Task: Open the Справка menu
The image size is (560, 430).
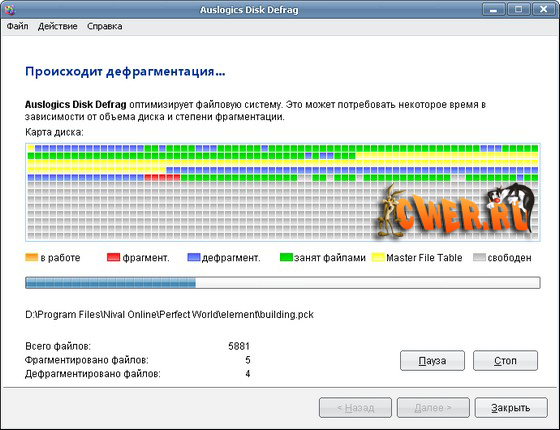Action: 105,26
